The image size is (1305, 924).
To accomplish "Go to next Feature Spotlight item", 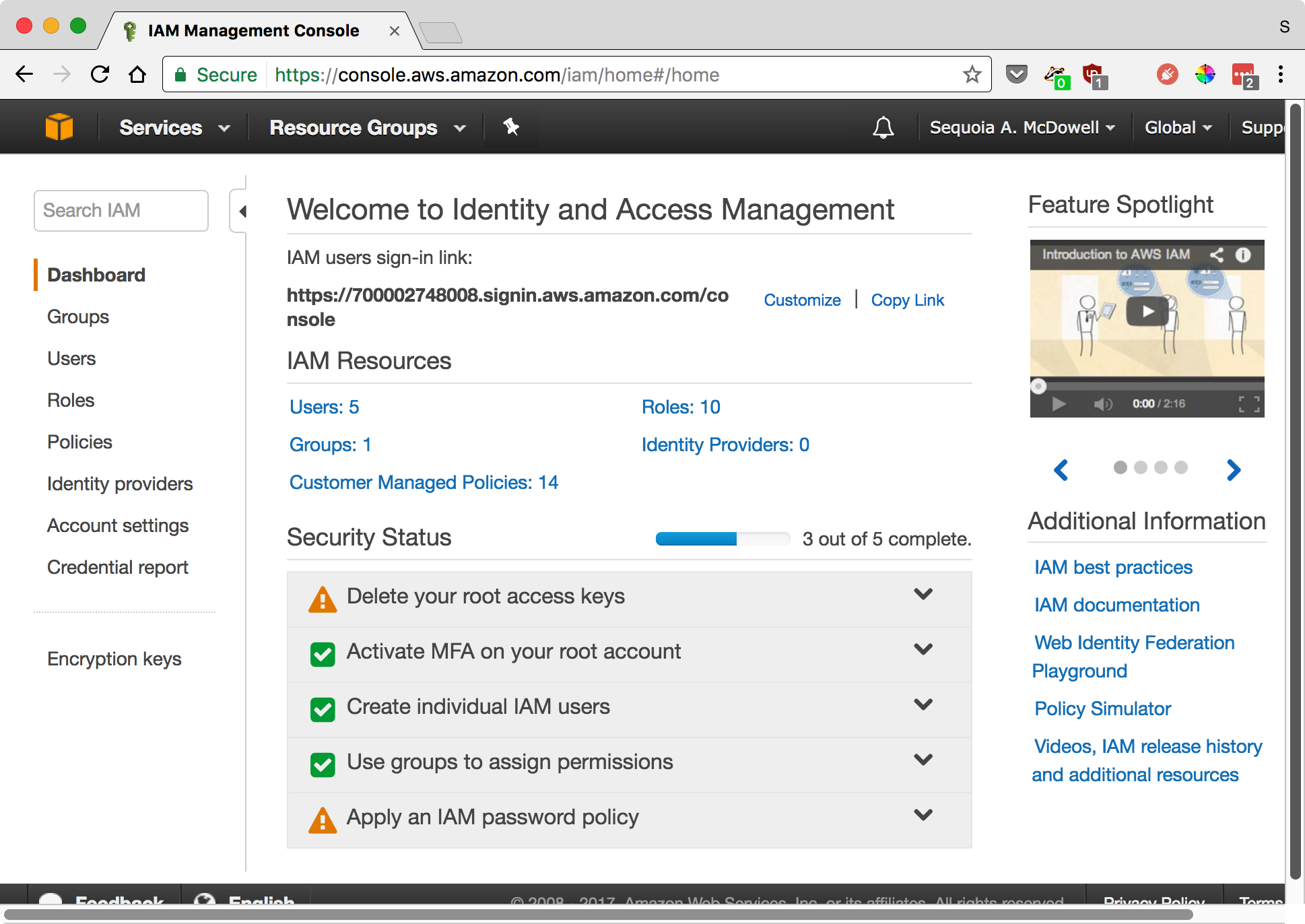I will (x=1234, y=469).
